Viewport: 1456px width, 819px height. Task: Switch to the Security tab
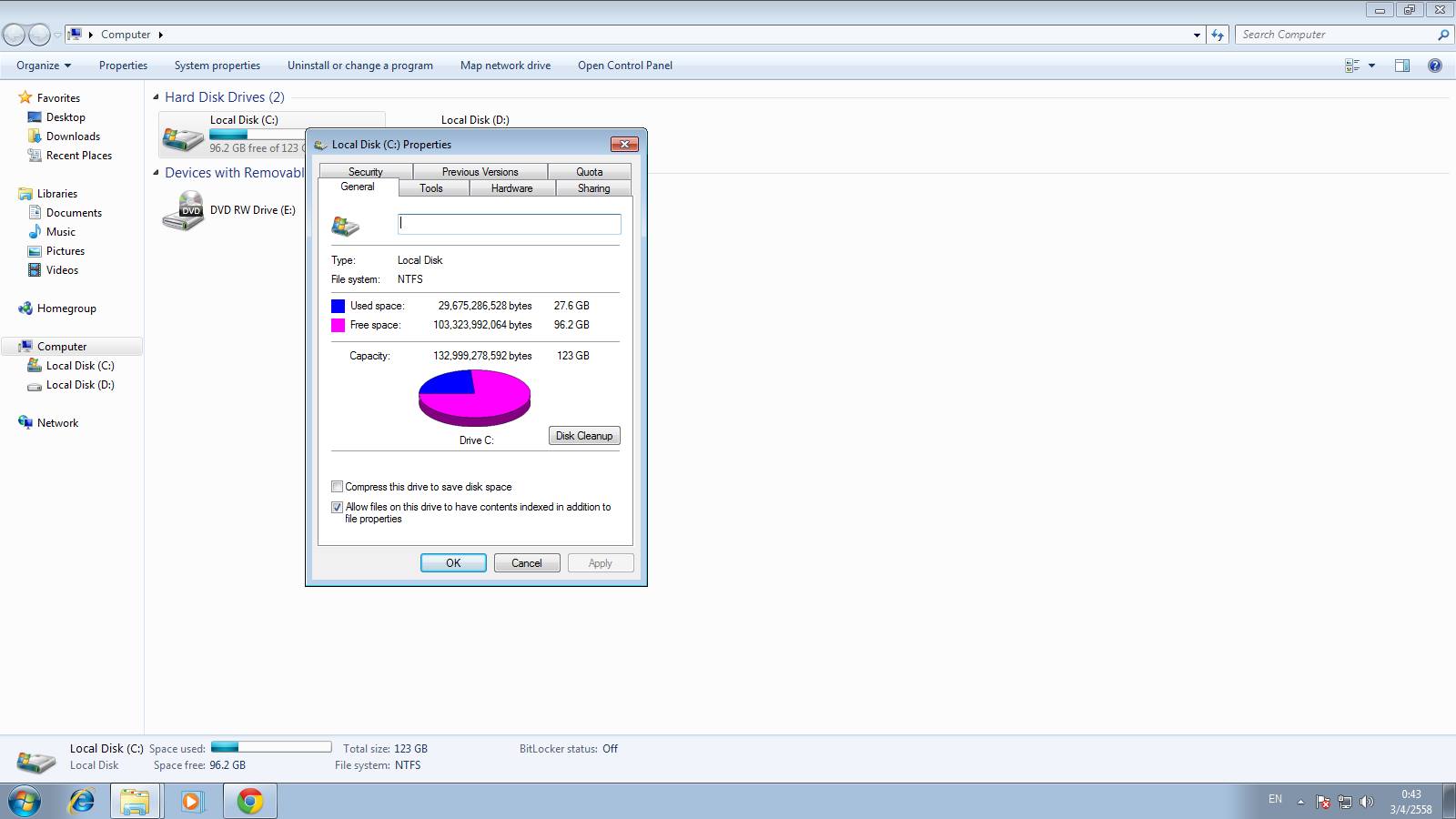(x=365, y=172)
